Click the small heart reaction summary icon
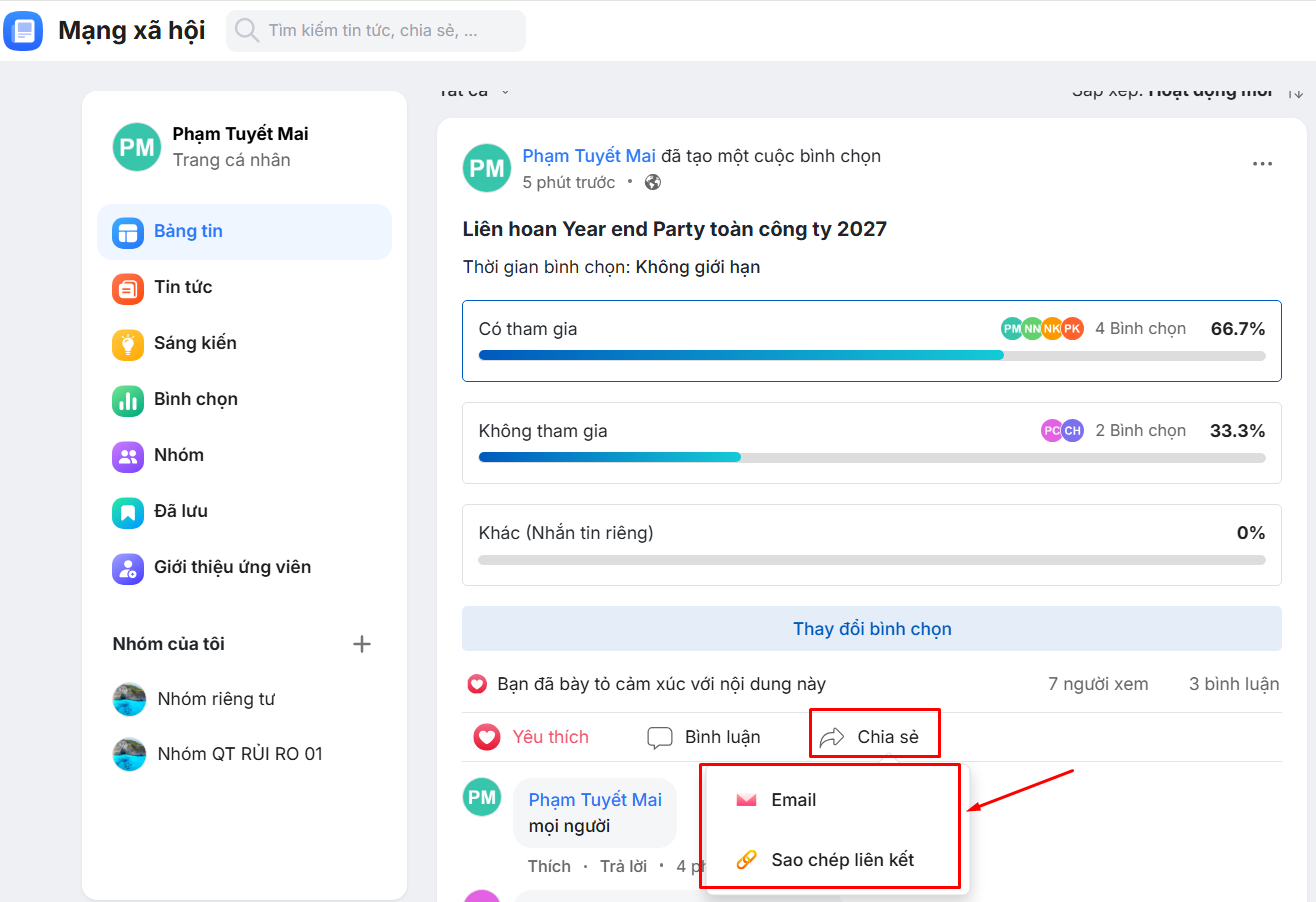The width and height of the screenshot is (1316, 902). [x=477, y=685]
